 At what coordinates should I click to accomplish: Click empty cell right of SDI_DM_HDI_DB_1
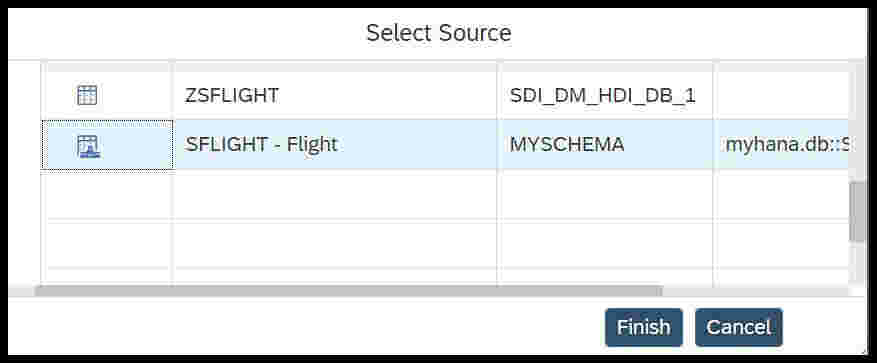[x=781, y=96]
